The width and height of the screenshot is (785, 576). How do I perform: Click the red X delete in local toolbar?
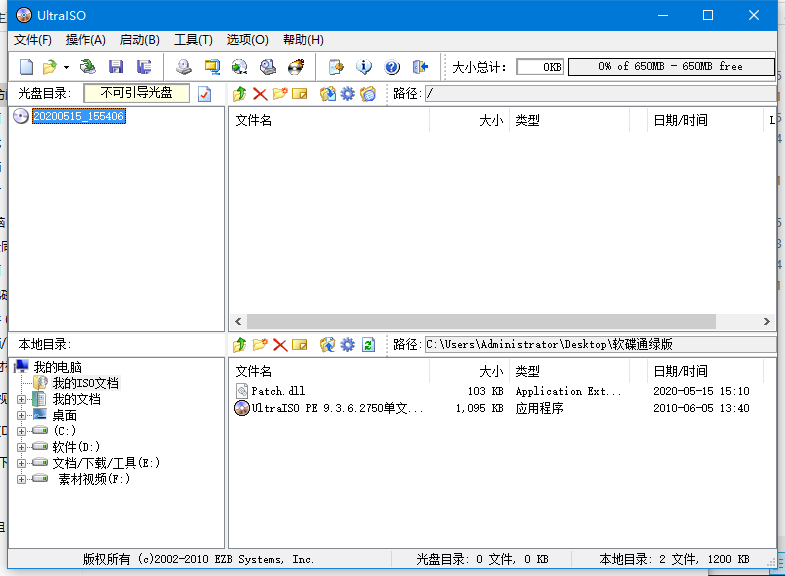click(280, 345)
